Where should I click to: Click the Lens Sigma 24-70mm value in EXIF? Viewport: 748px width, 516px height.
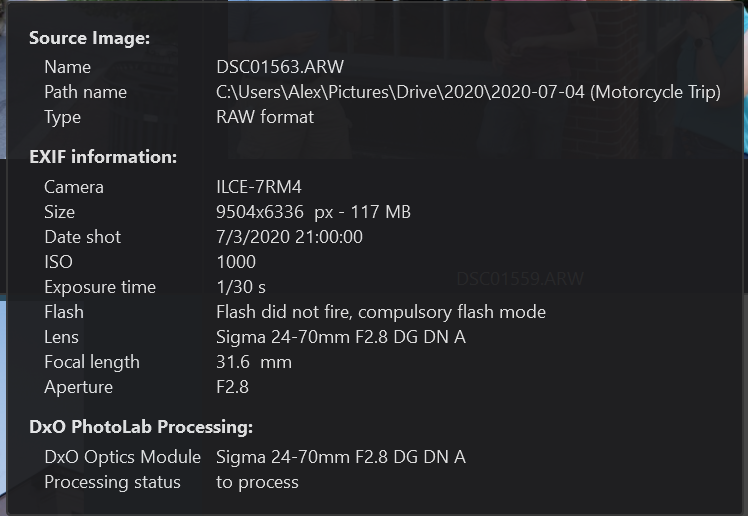pos(341,337)
